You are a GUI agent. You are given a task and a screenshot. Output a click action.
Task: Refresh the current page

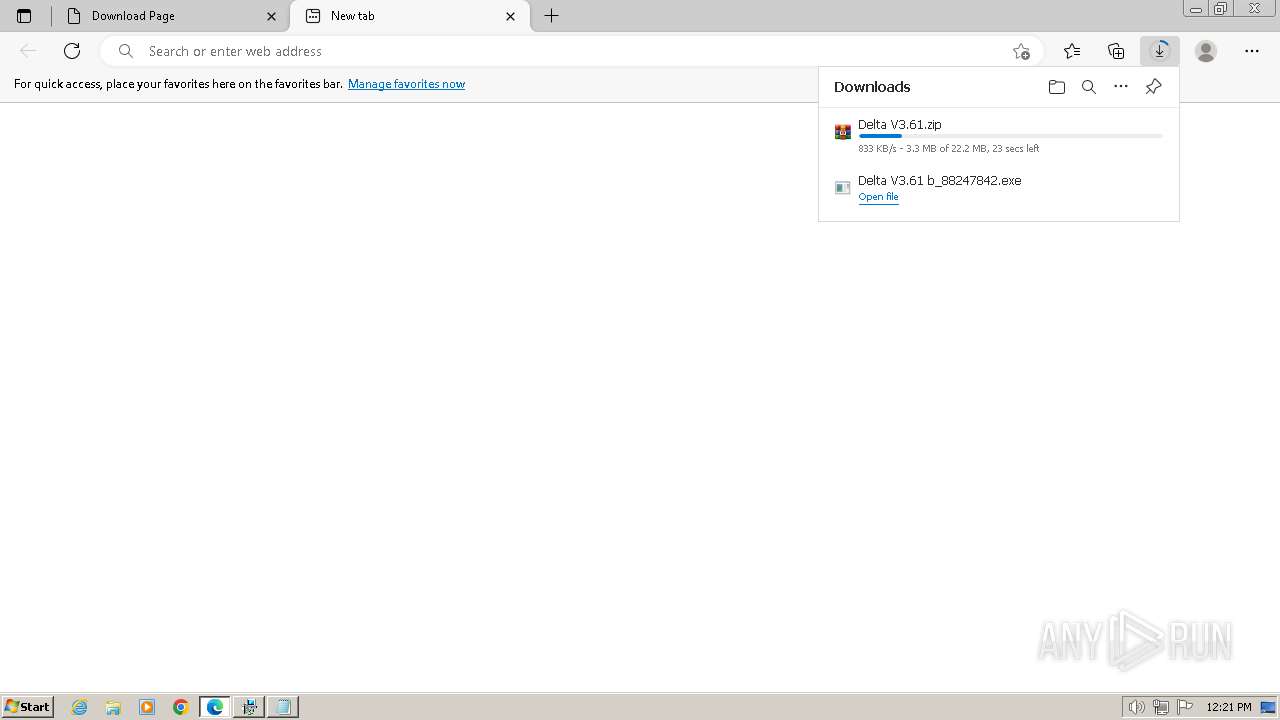click(72, 51)
